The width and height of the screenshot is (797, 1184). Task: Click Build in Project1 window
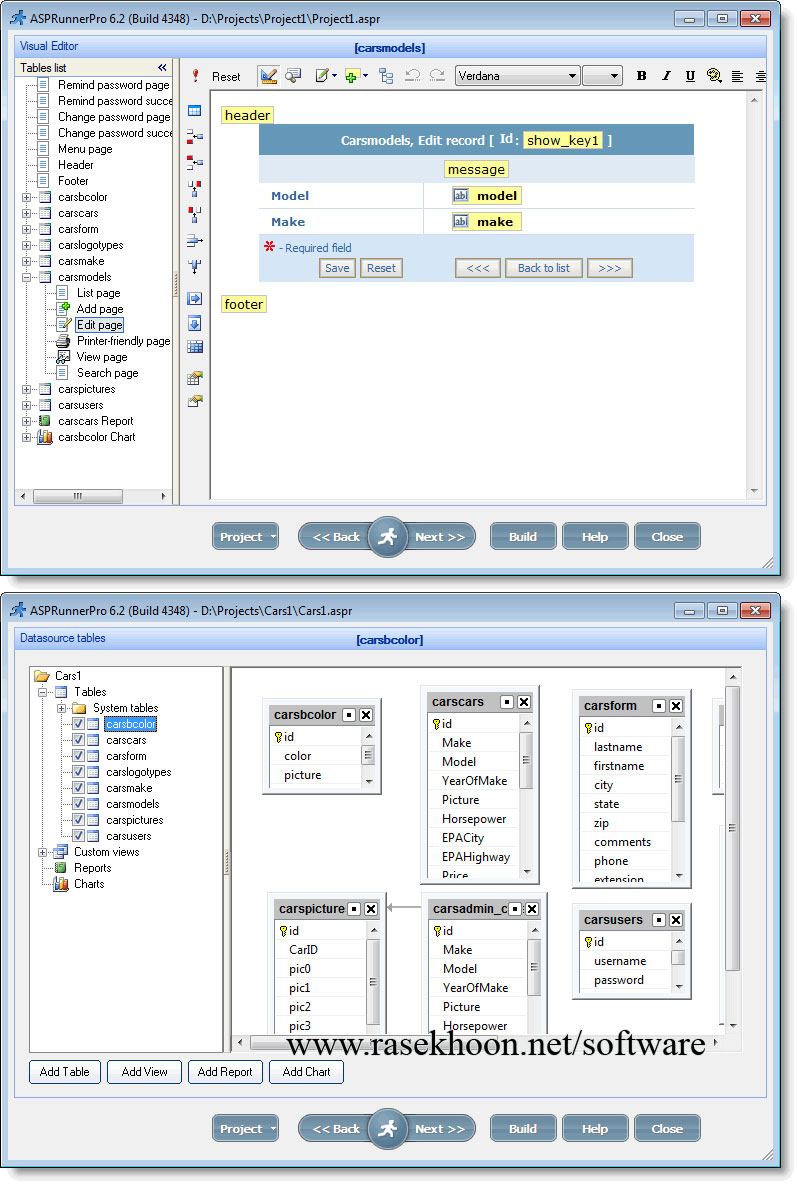tap(523, 537)
